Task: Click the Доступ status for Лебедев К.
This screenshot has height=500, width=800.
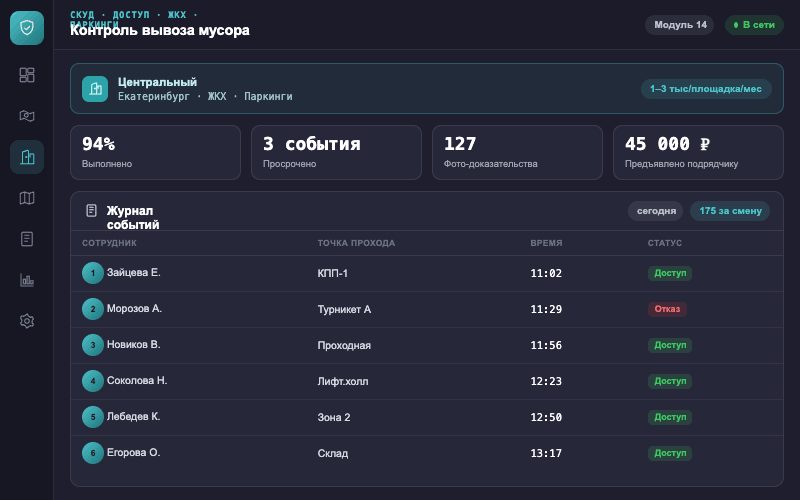Action: click(x=670, y=417)
